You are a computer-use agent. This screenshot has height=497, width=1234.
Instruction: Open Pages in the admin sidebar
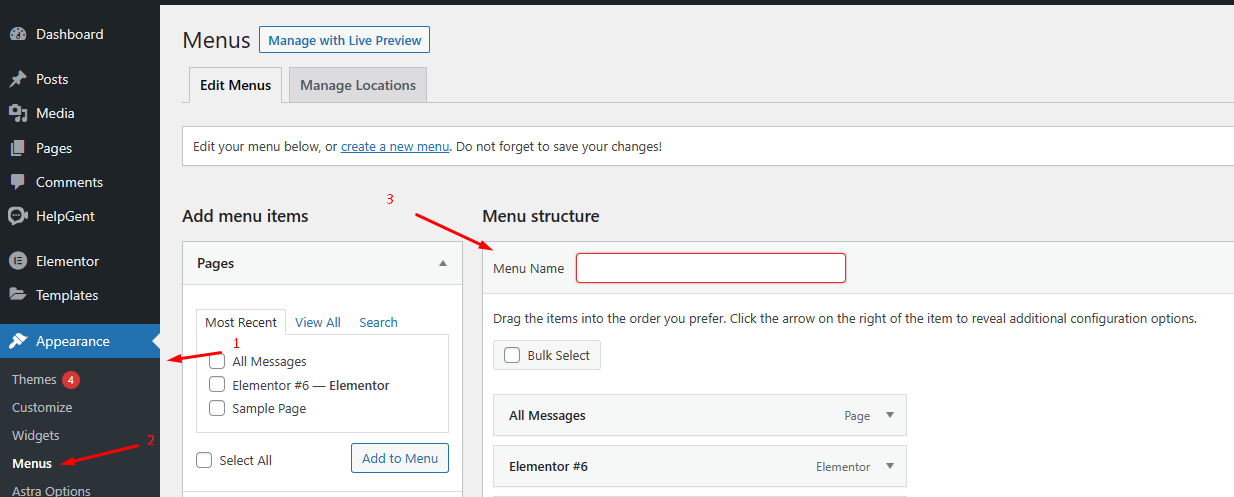[x=80, y=148]
